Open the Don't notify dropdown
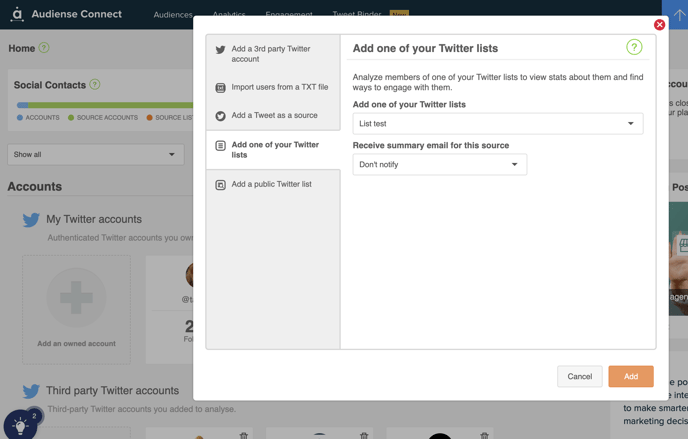Image resolution: width=688 pixels, height=439 pixels. (x=440, y=164)
